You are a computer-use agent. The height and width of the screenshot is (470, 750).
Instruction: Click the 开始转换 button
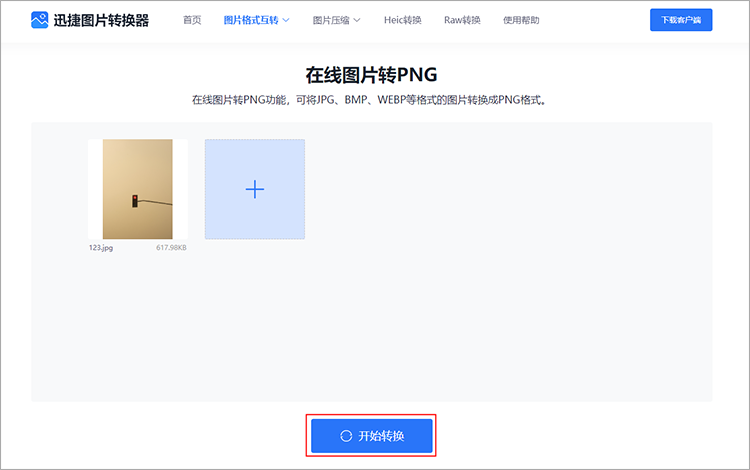coord(372,436)
